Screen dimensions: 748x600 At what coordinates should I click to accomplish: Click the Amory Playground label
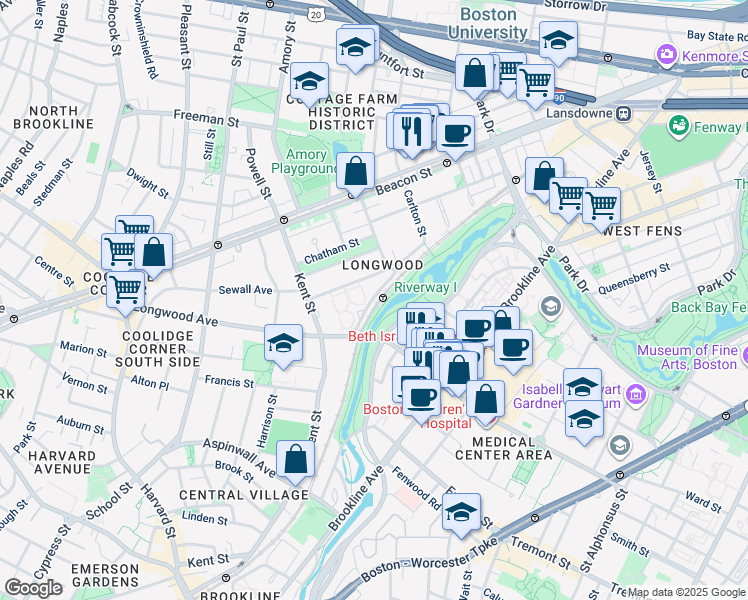[x=305, y=162]
